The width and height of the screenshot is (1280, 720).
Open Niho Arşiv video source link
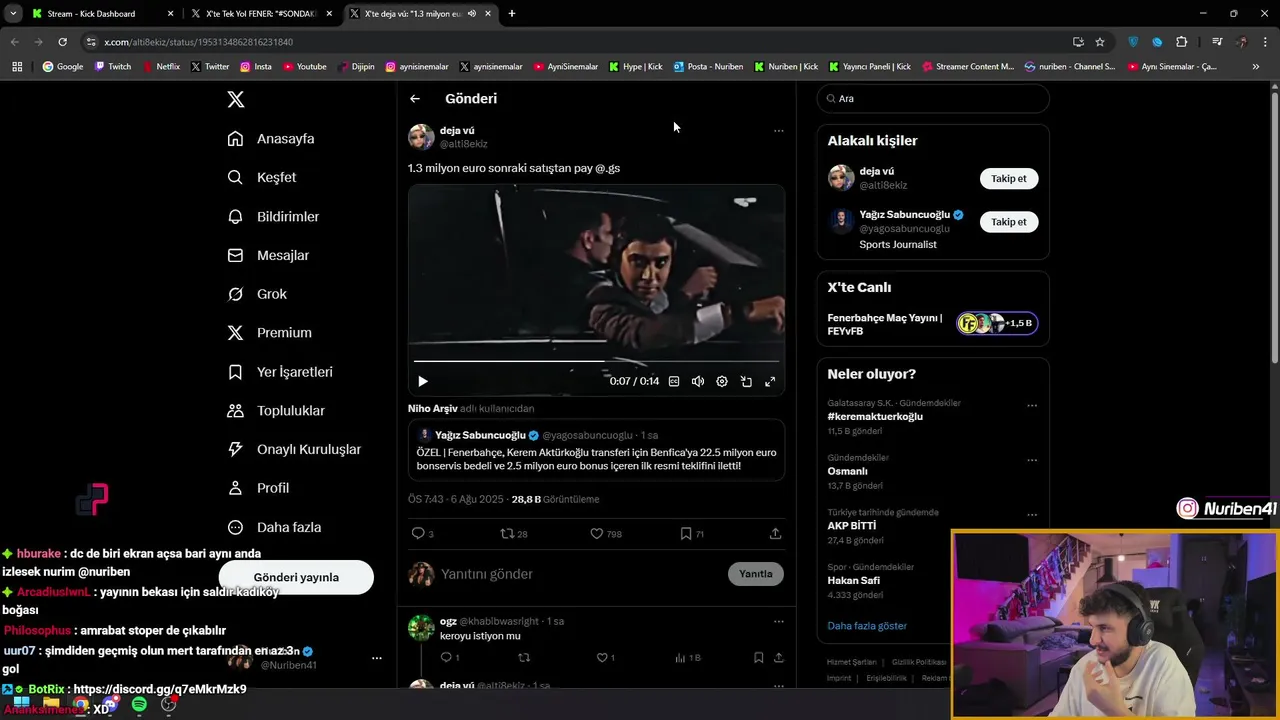(432, 408)
